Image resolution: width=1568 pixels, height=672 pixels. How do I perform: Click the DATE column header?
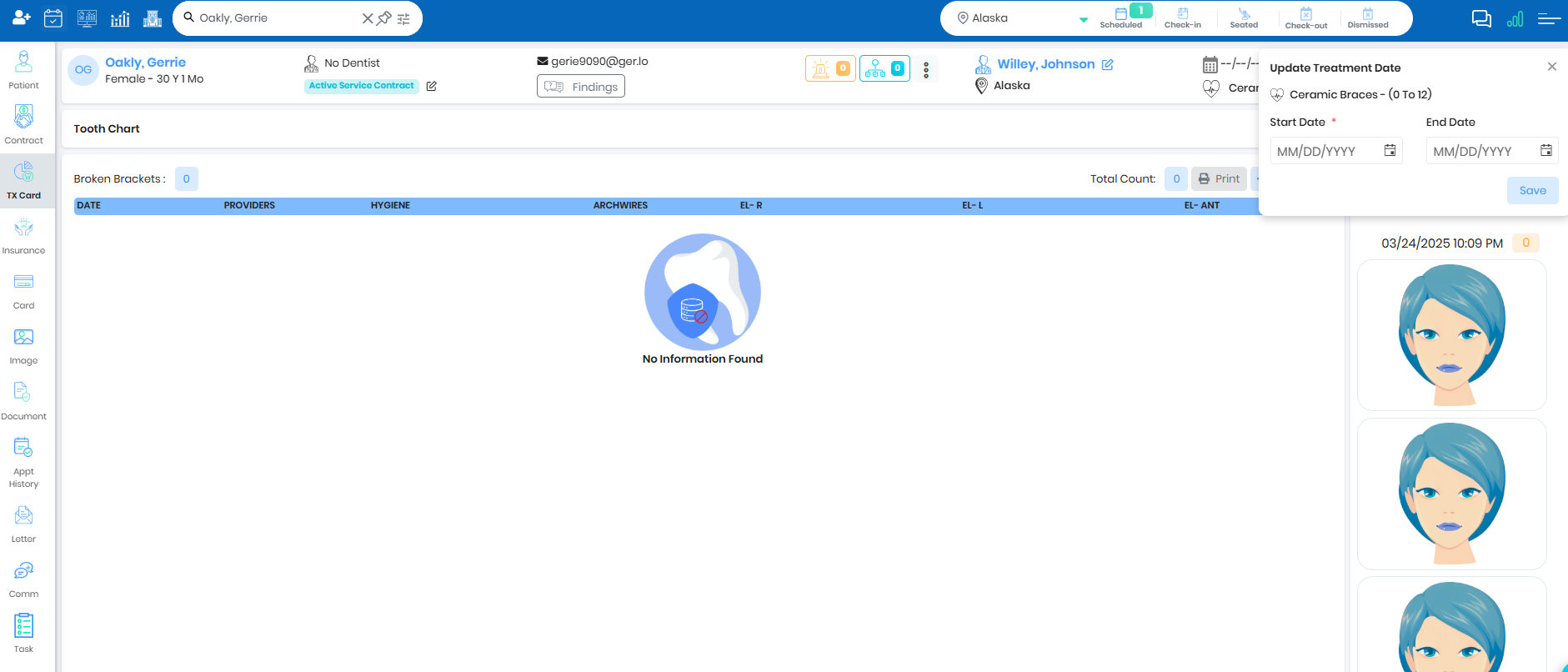coord(89,205)
